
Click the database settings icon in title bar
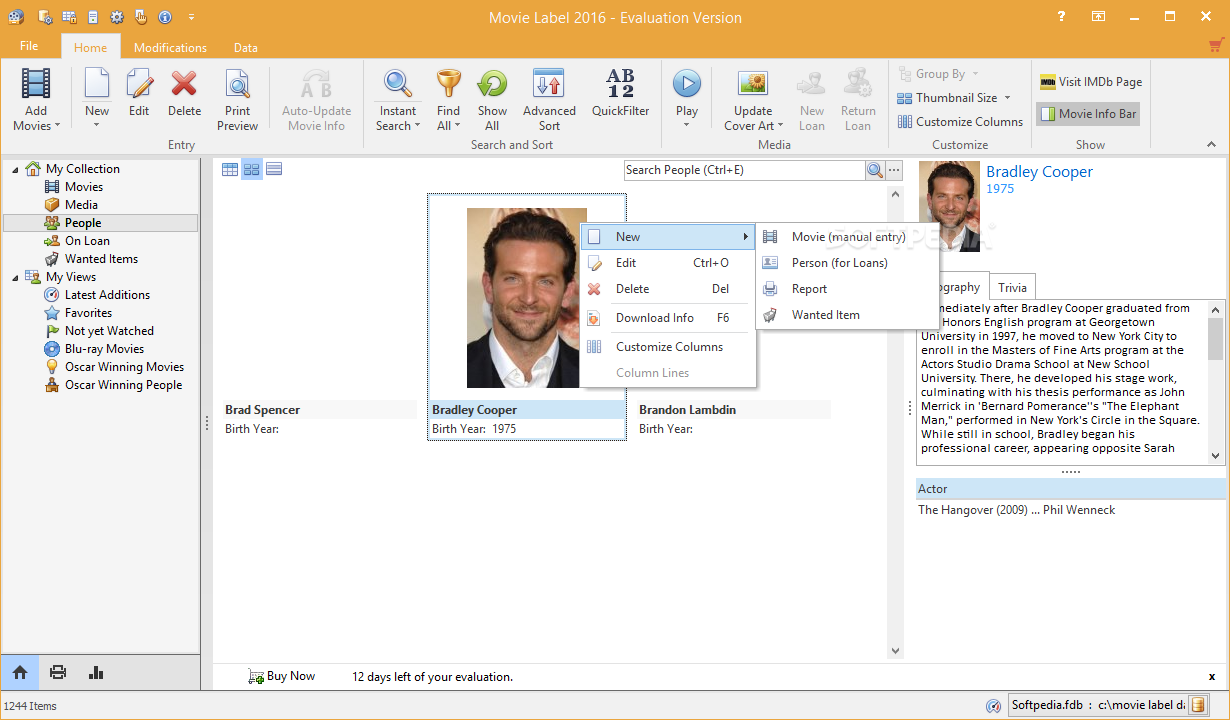coord(45,17)
